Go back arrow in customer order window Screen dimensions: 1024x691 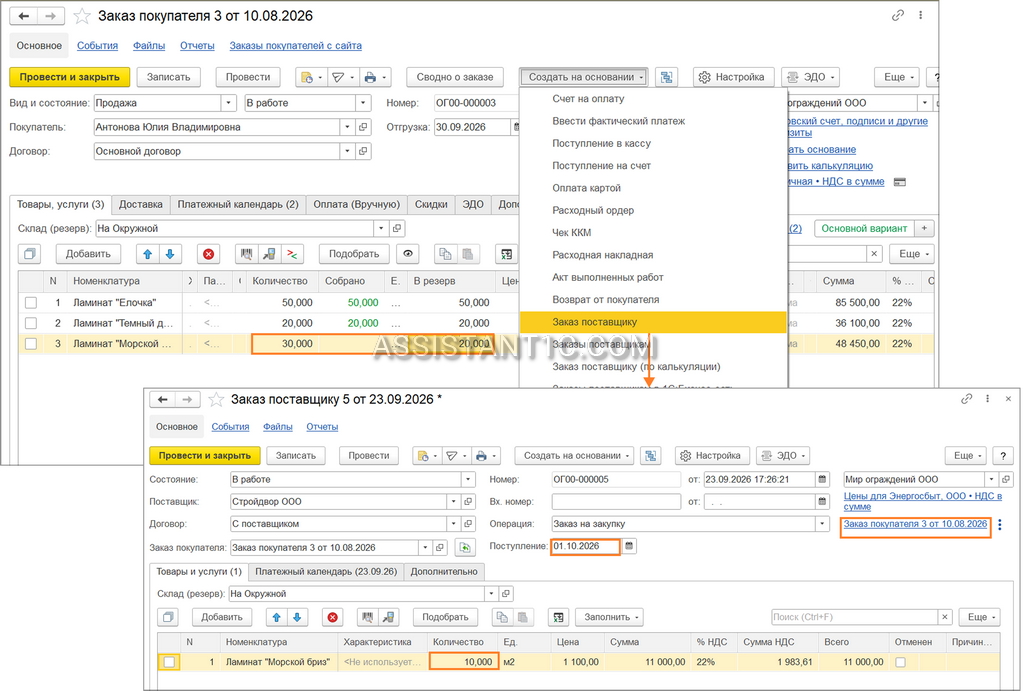click(x=24, y=16)
